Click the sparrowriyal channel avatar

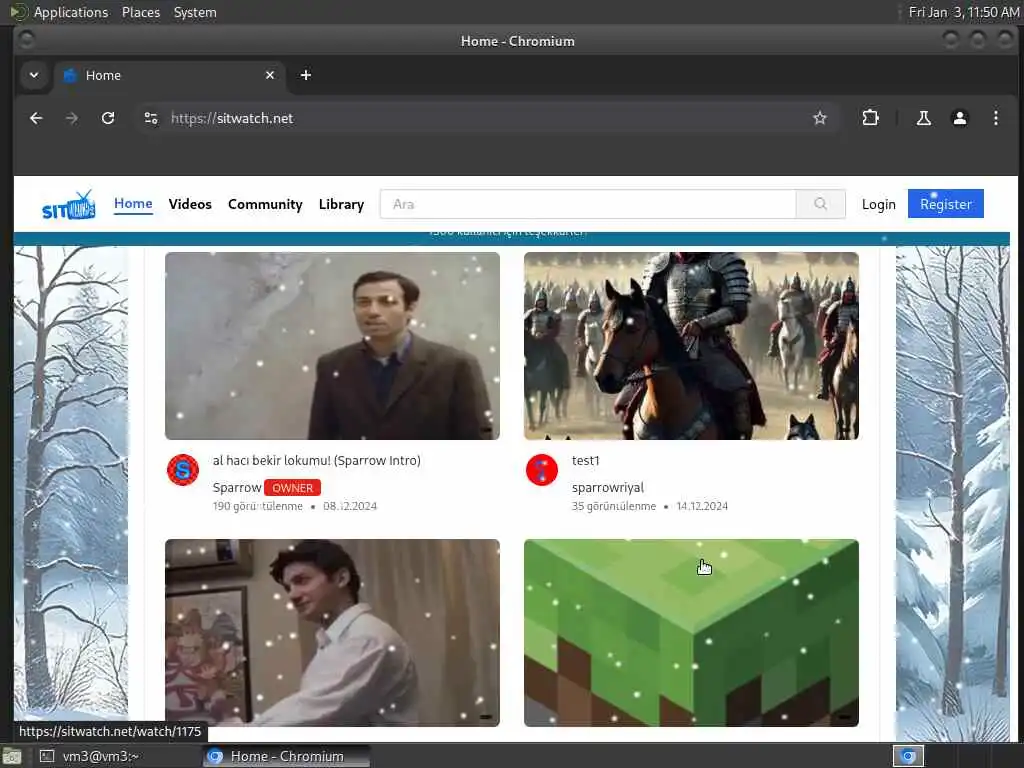[x=542, y=470]
